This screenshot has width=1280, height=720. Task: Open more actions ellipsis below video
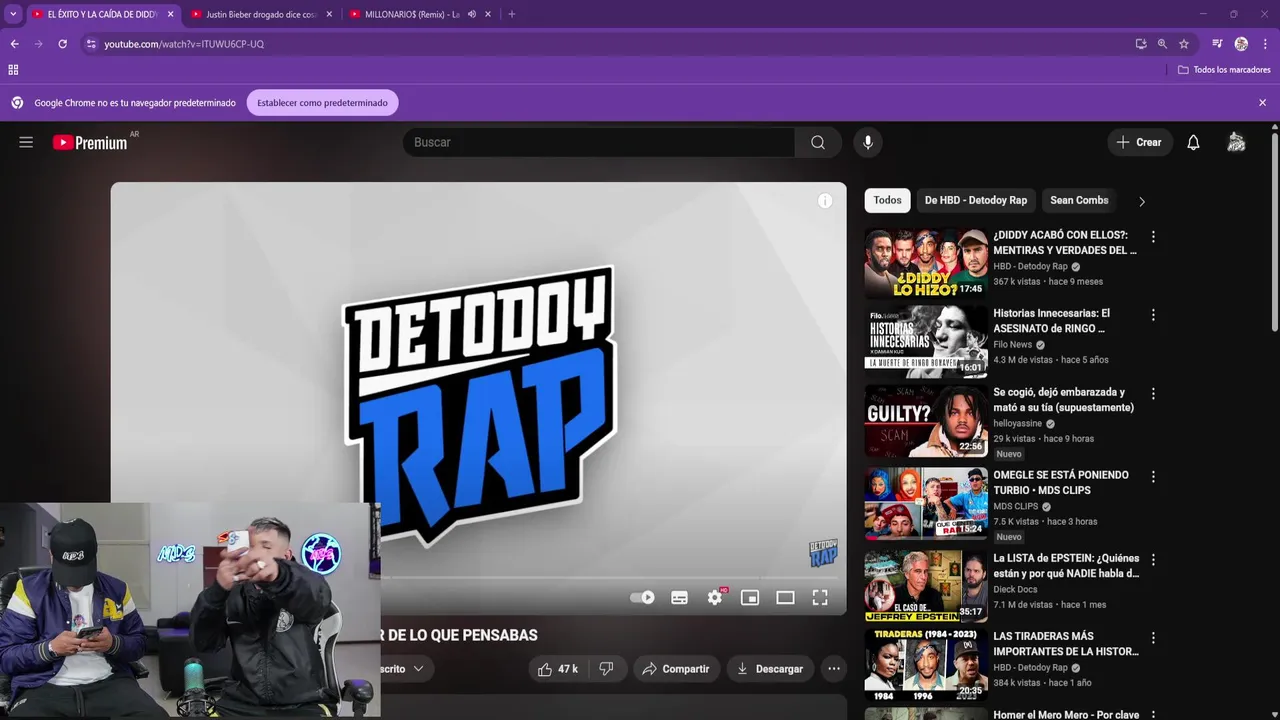pyautogui.click(x=834, y=669)
